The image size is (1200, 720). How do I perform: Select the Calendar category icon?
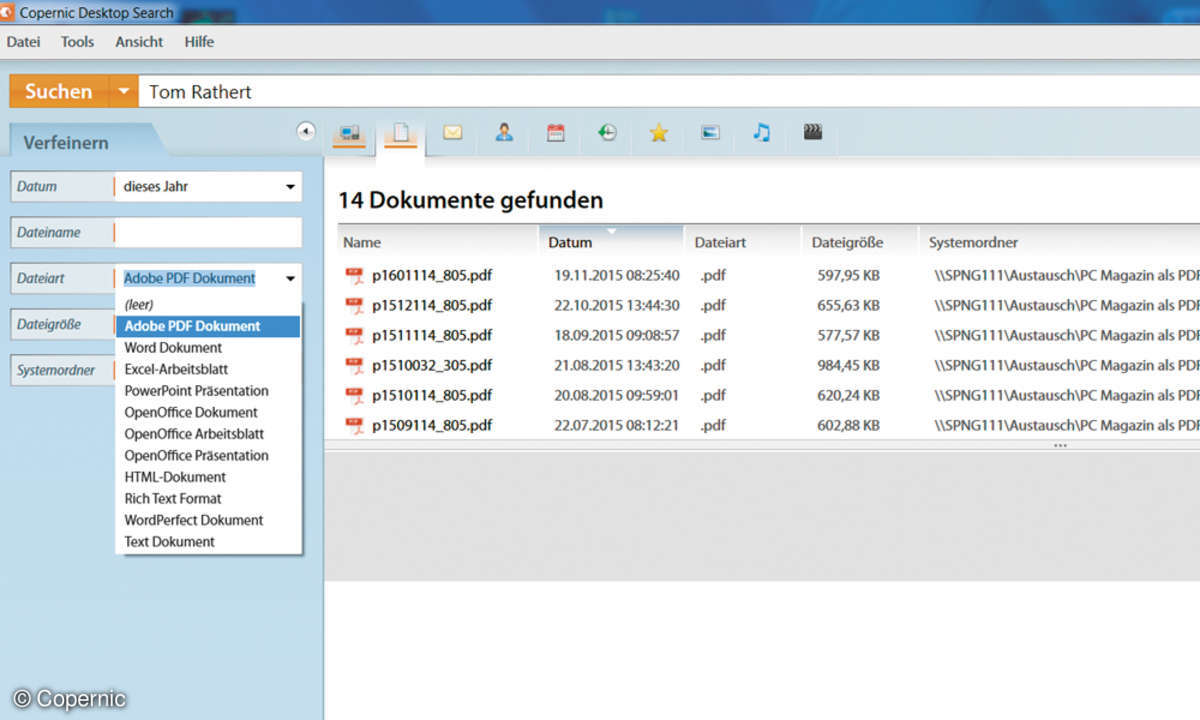555,132
